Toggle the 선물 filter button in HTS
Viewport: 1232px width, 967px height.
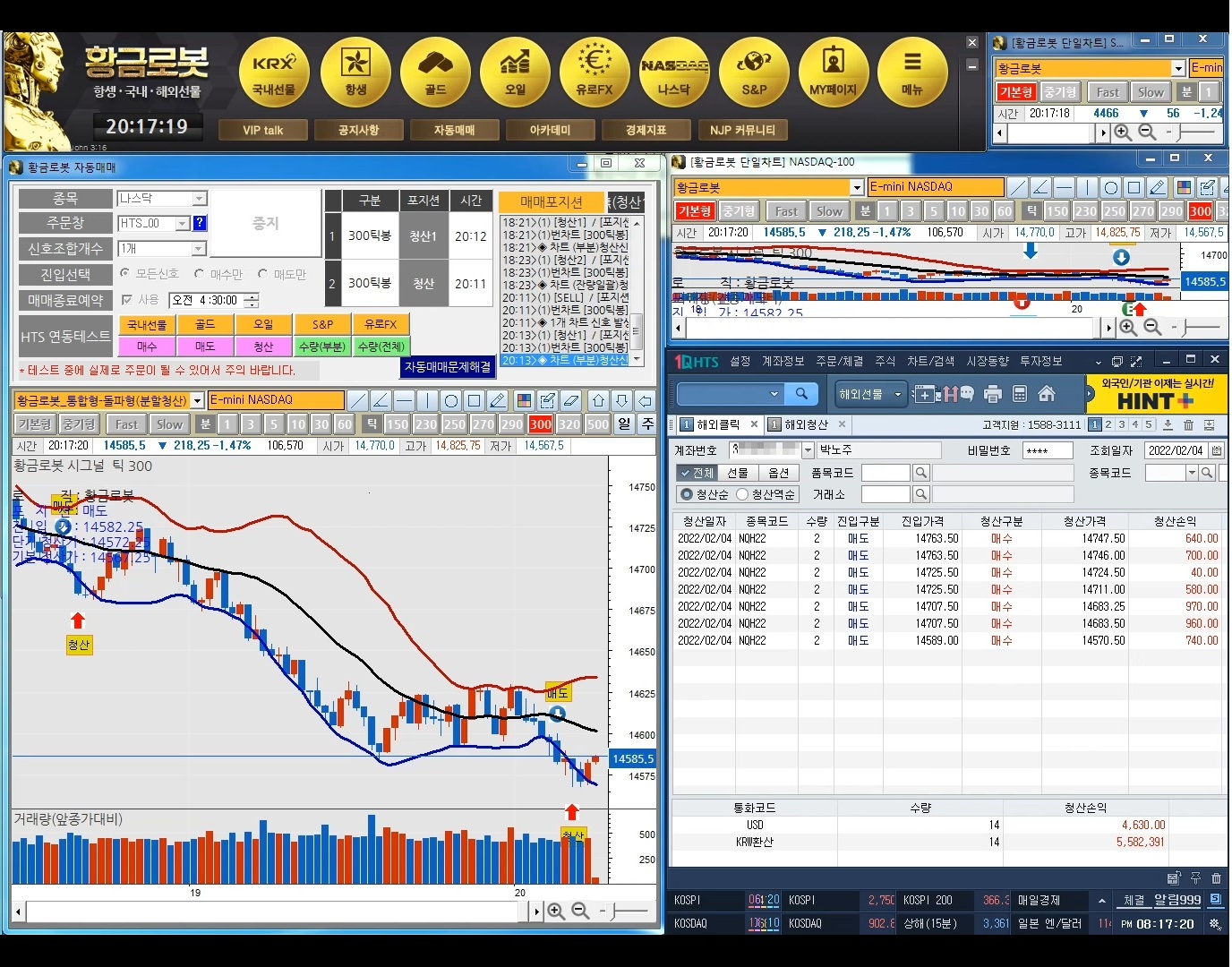(738, 473)
